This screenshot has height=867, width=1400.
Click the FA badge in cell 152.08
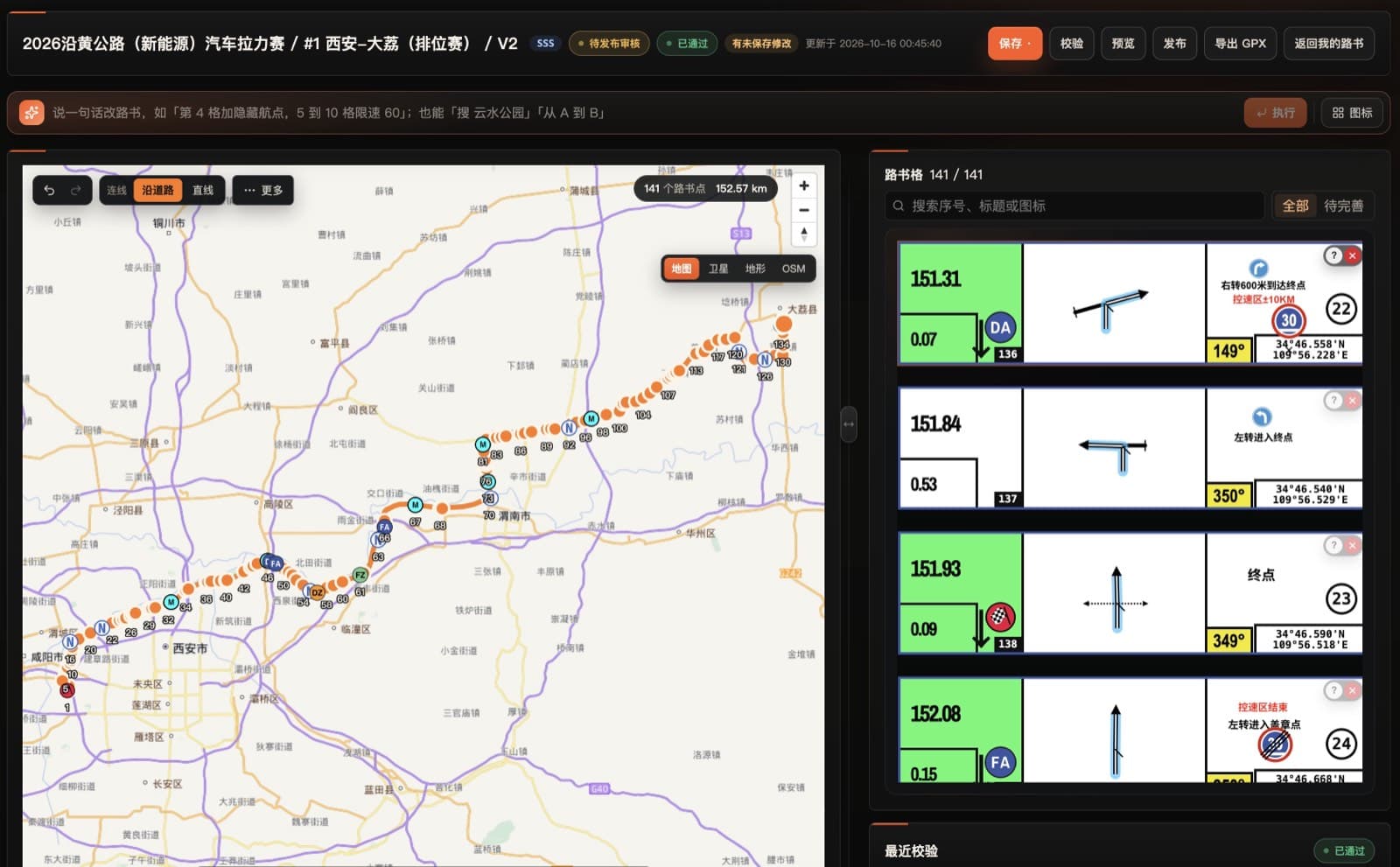1000,762
